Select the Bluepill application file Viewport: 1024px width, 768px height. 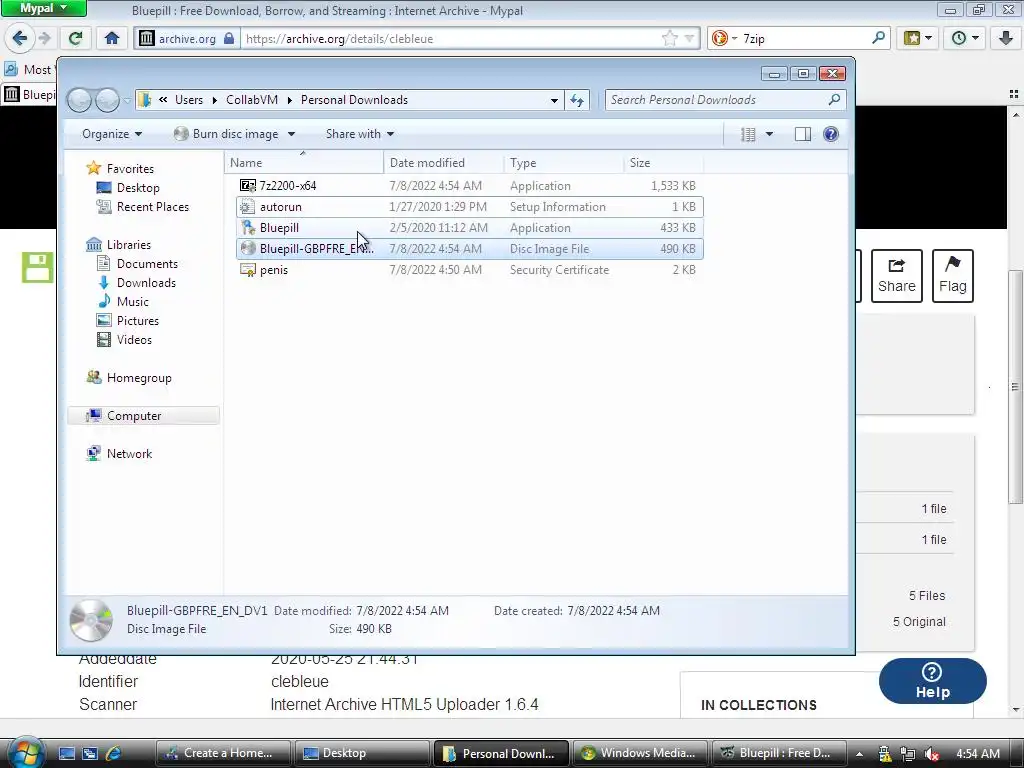(x=470, y=228)
